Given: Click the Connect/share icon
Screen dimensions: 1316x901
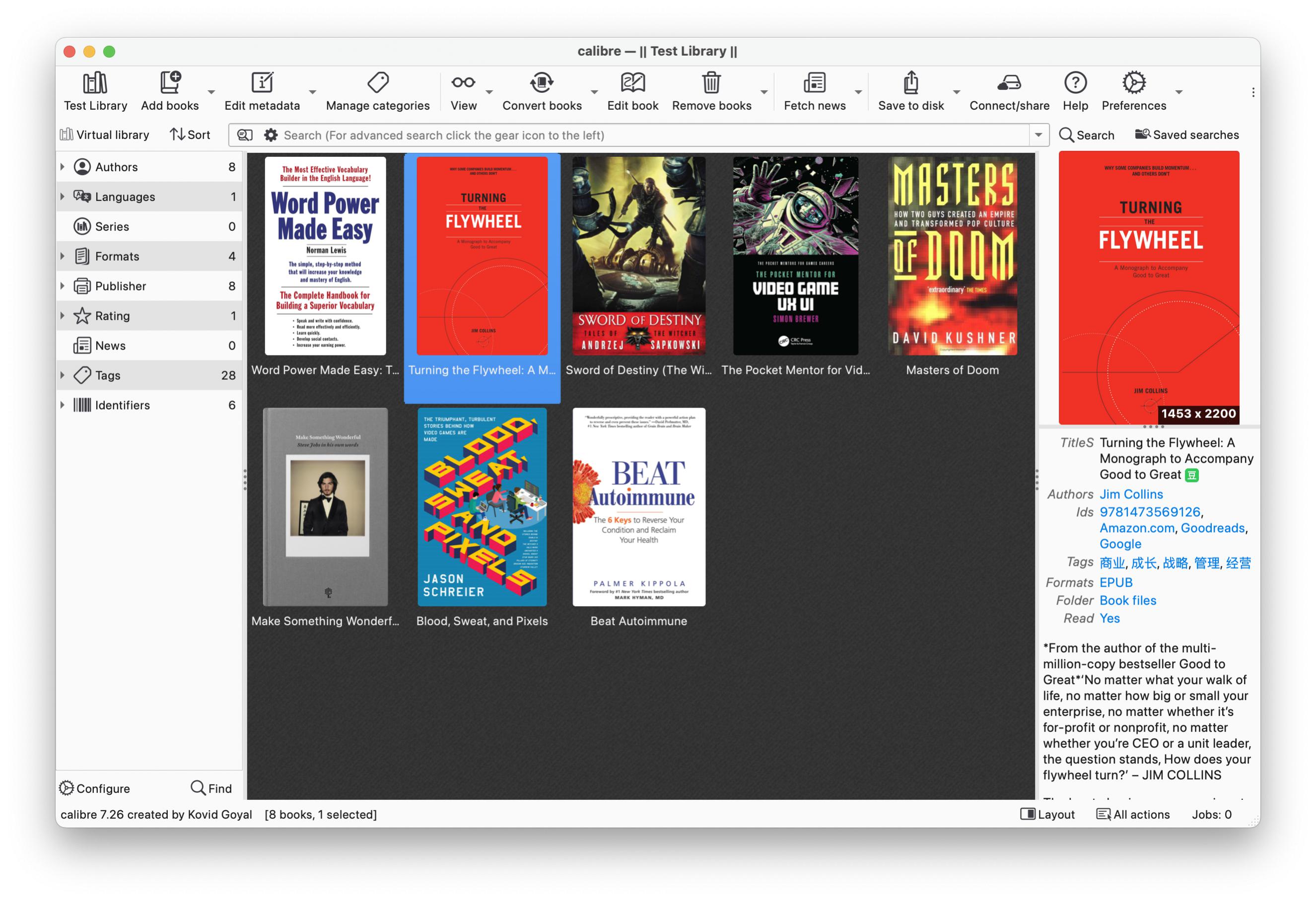Looking at the screenshot, I should (1009, 83).
